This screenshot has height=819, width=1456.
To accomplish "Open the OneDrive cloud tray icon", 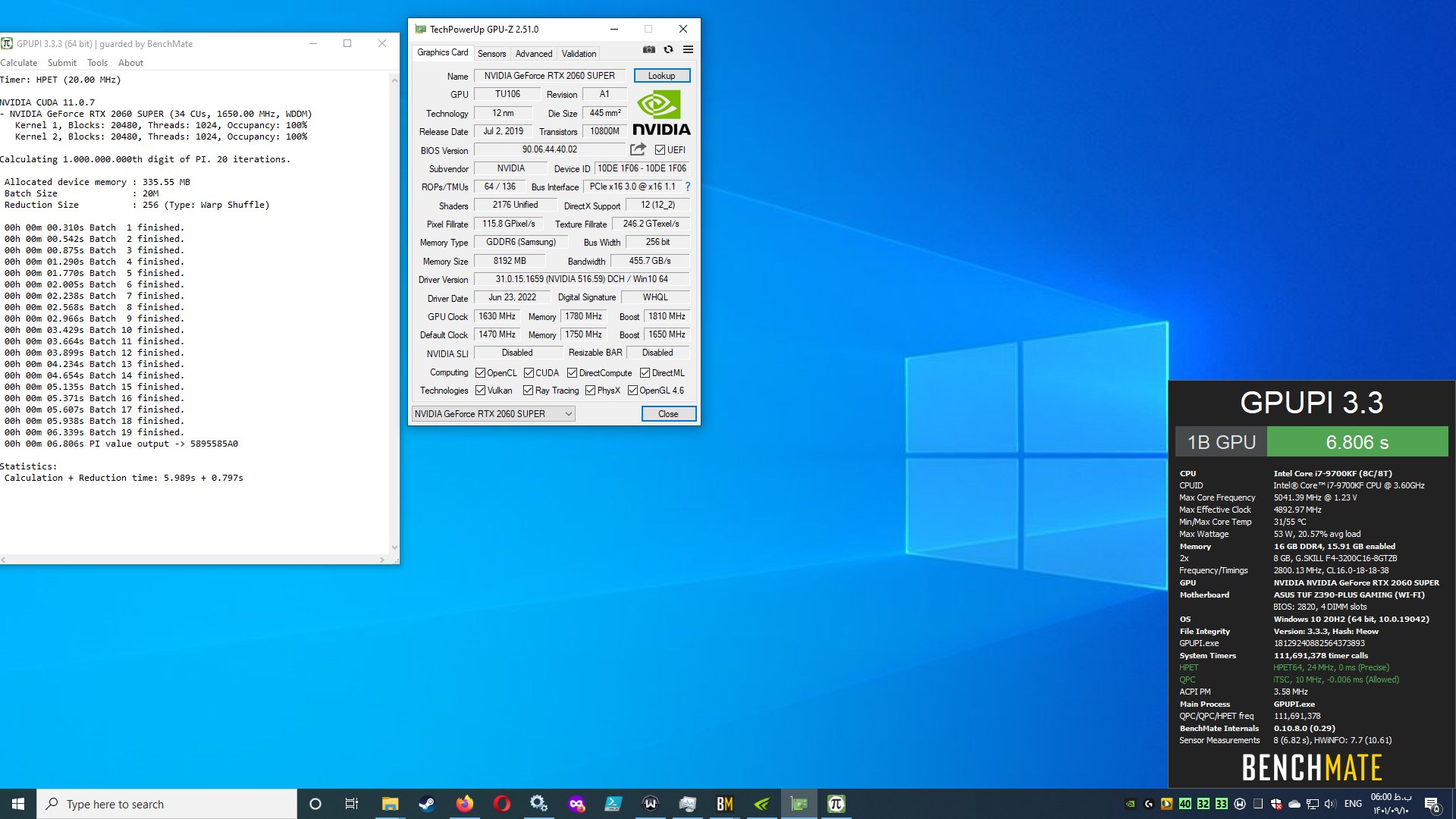I will [x=1294, y=804].
